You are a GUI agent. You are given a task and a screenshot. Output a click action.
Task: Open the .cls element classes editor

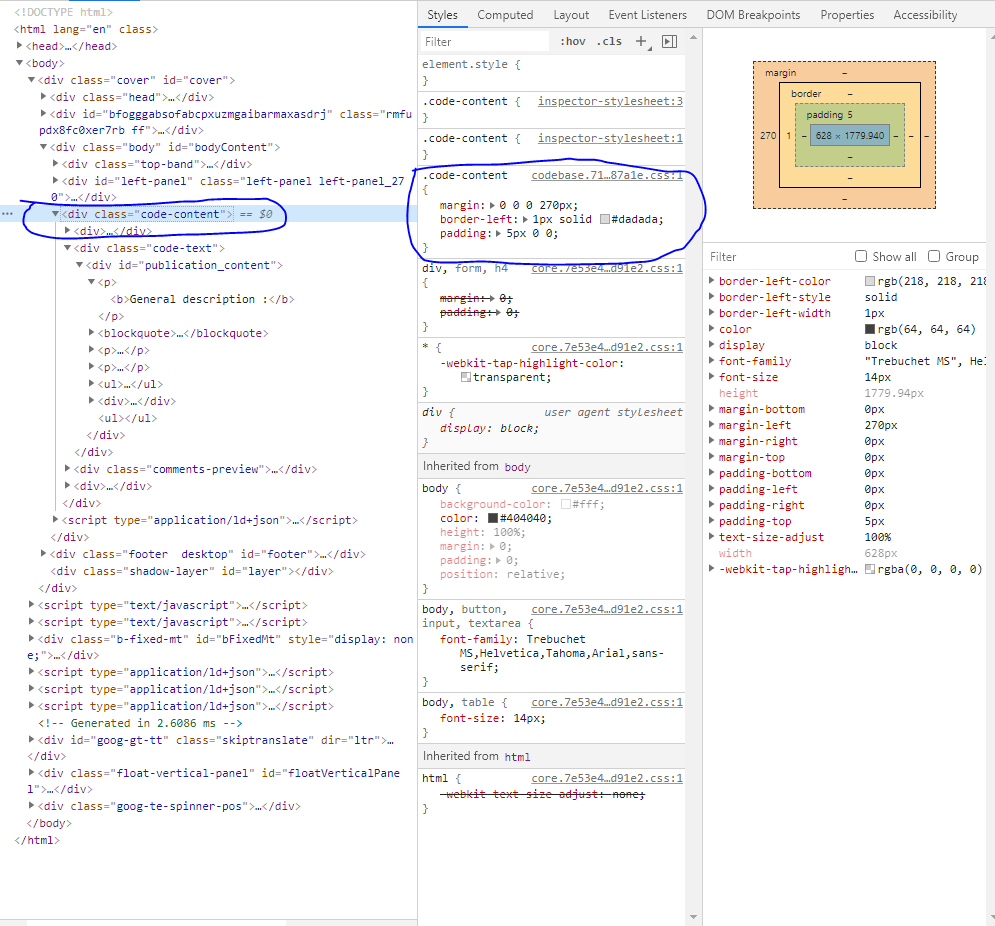tap(608, 40)
